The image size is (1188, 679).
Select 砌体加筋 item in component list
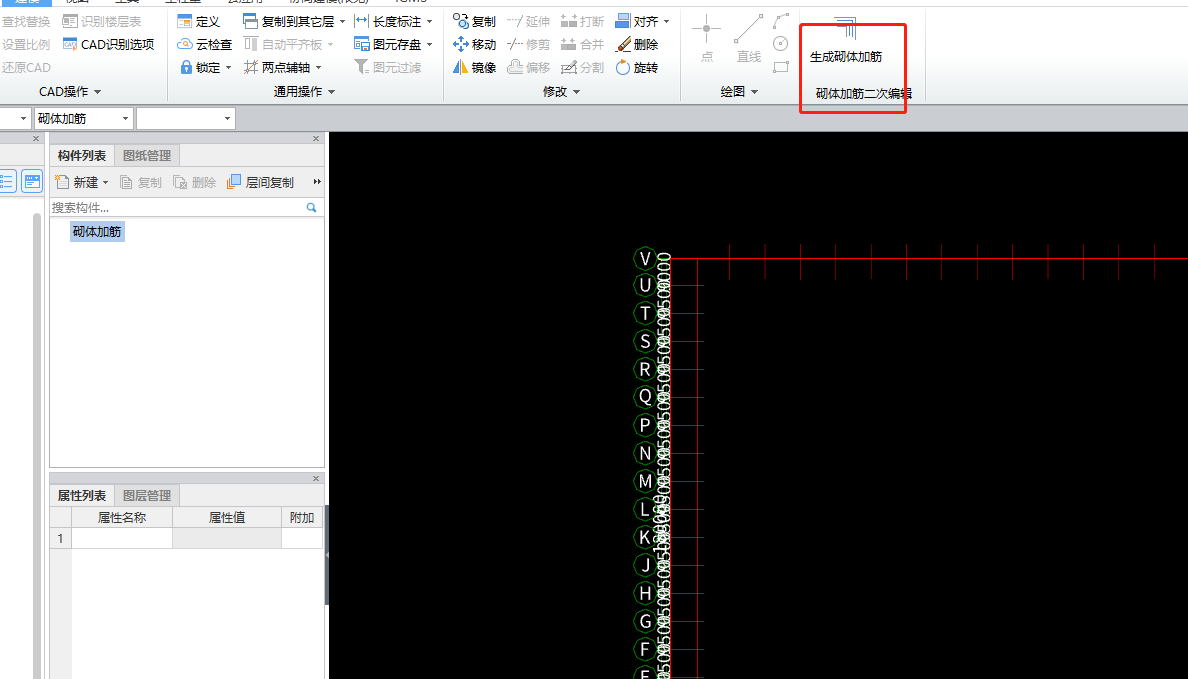tap(97, 231)
